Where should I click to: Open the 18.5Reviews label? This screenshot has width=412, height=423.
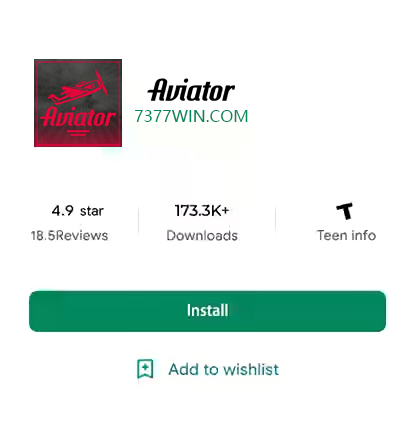click(69, 236)
